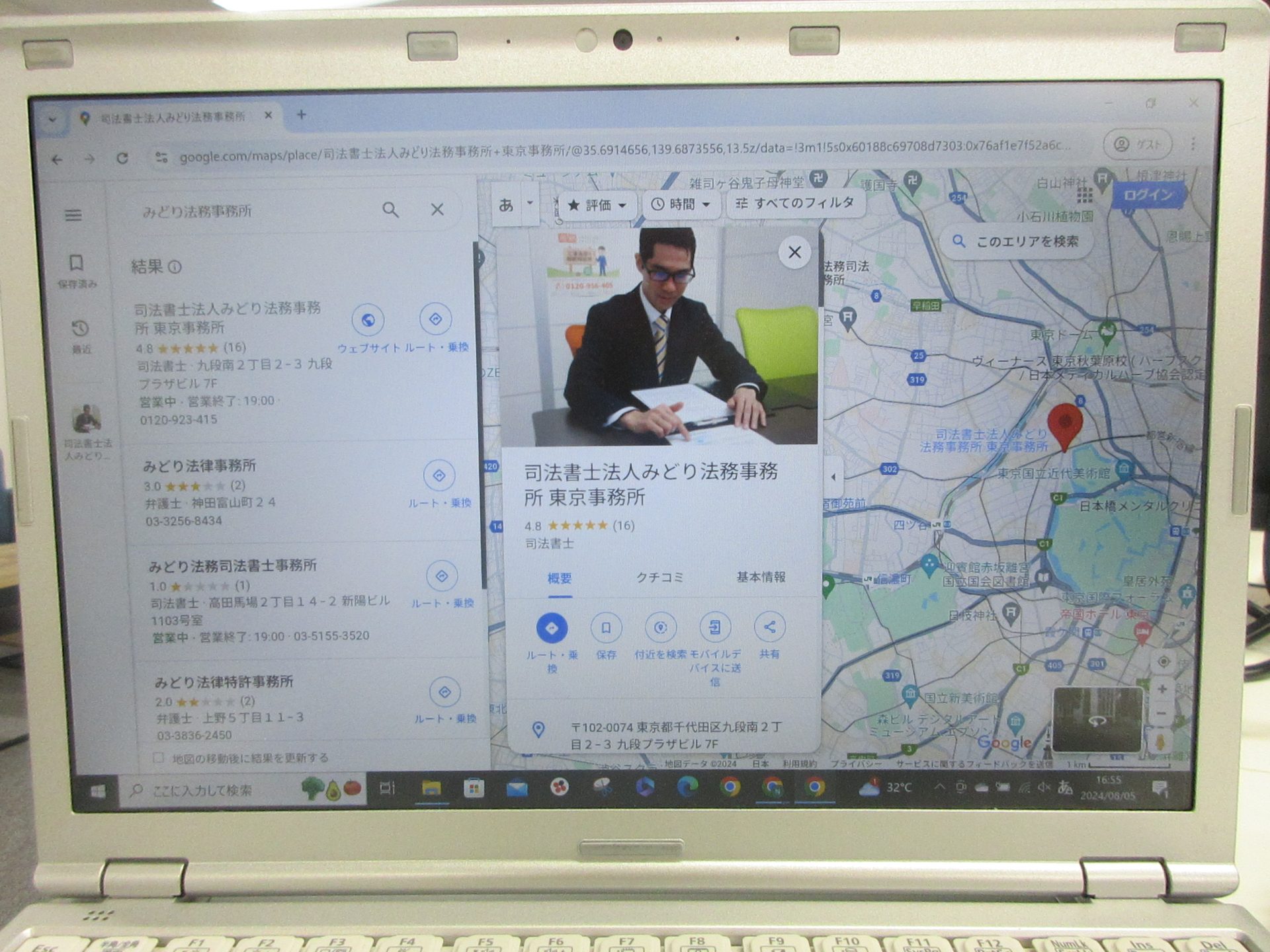Screen dimensions: 1270x952
Task: Open a new Chrome tab
Action: click(x=301, y=114)
